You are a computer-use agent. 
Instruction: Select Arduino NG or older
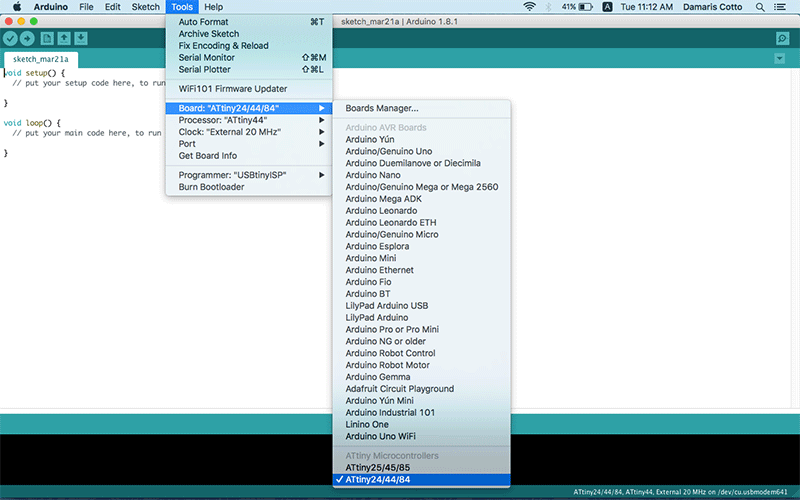tap(421, 341)
